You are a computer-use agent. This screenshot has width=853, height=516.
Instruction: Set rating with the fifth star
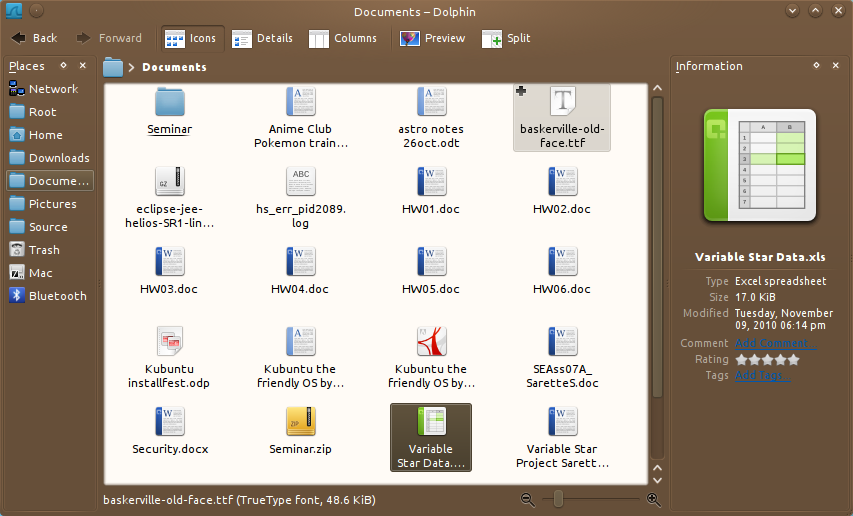(x=794, y=359)
